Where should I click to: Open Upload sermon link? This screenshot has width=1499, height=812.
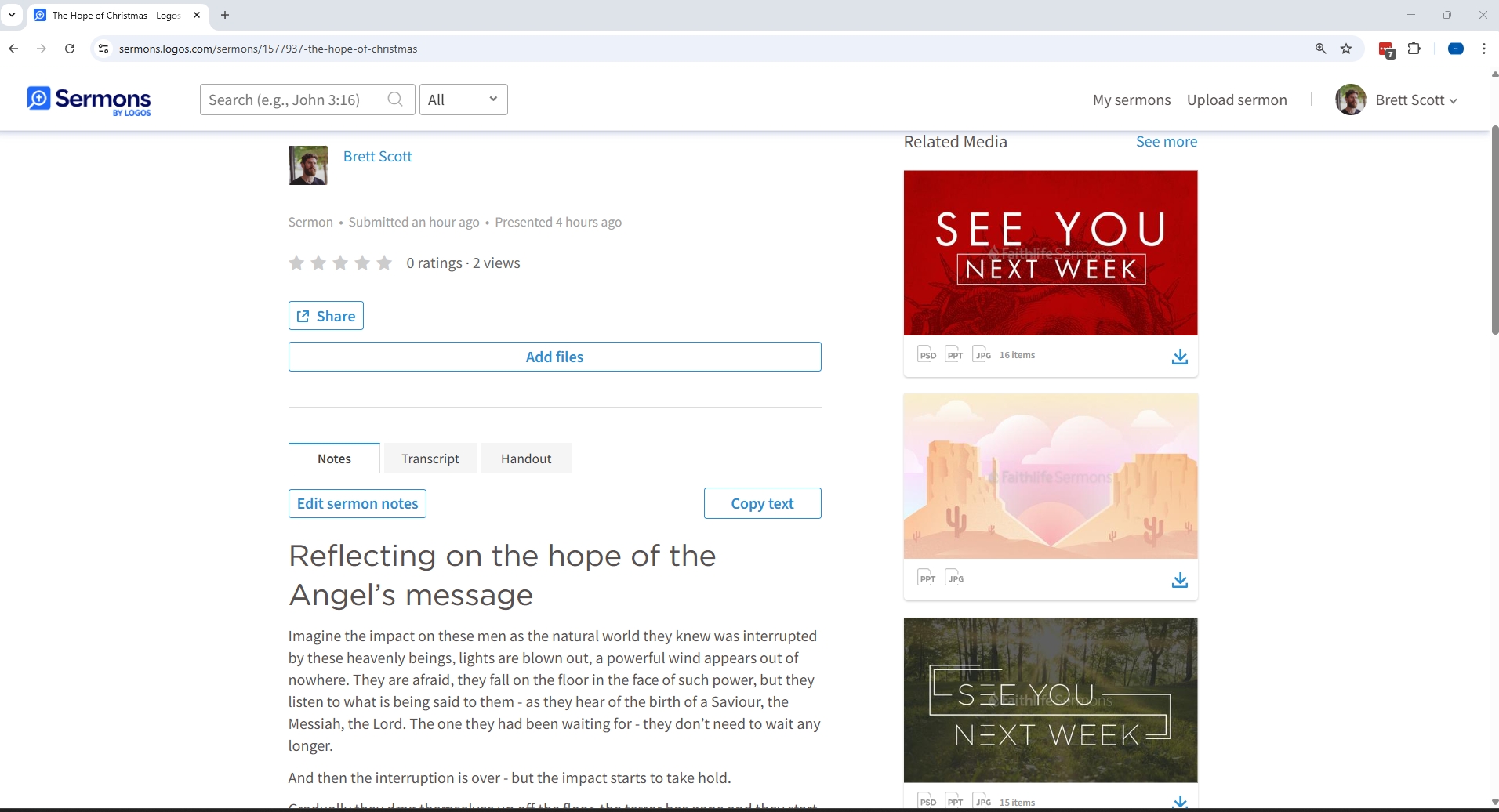point(1236,100)
